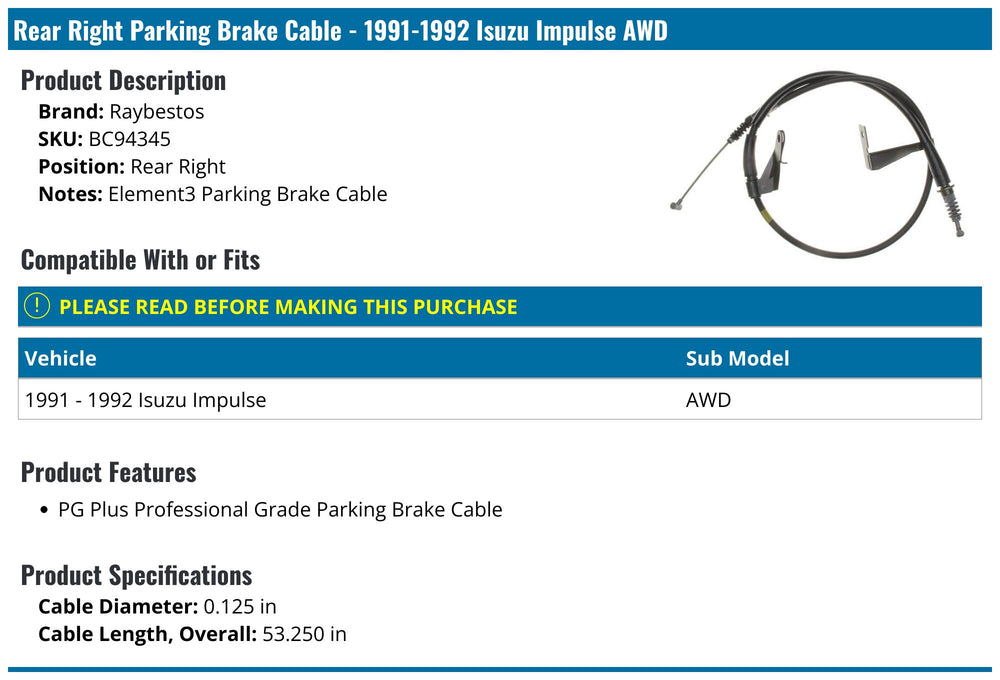Click the Product Description heading
1000x680 pixels.
[x=123, y=81]
